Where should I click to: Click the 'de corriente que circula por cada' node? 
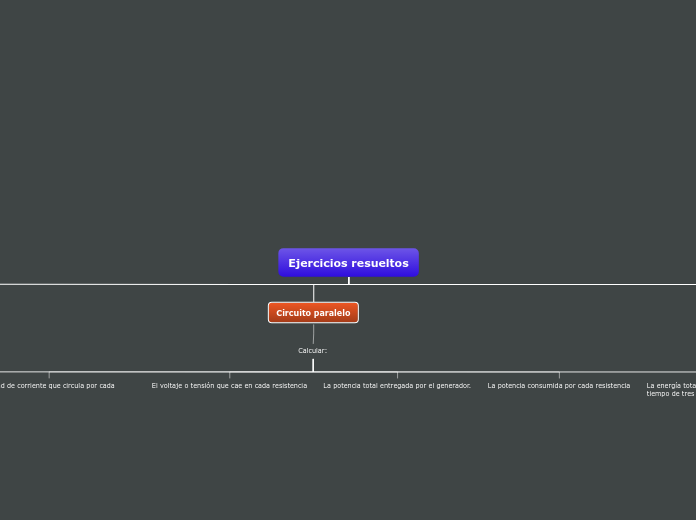click(57, 385)
